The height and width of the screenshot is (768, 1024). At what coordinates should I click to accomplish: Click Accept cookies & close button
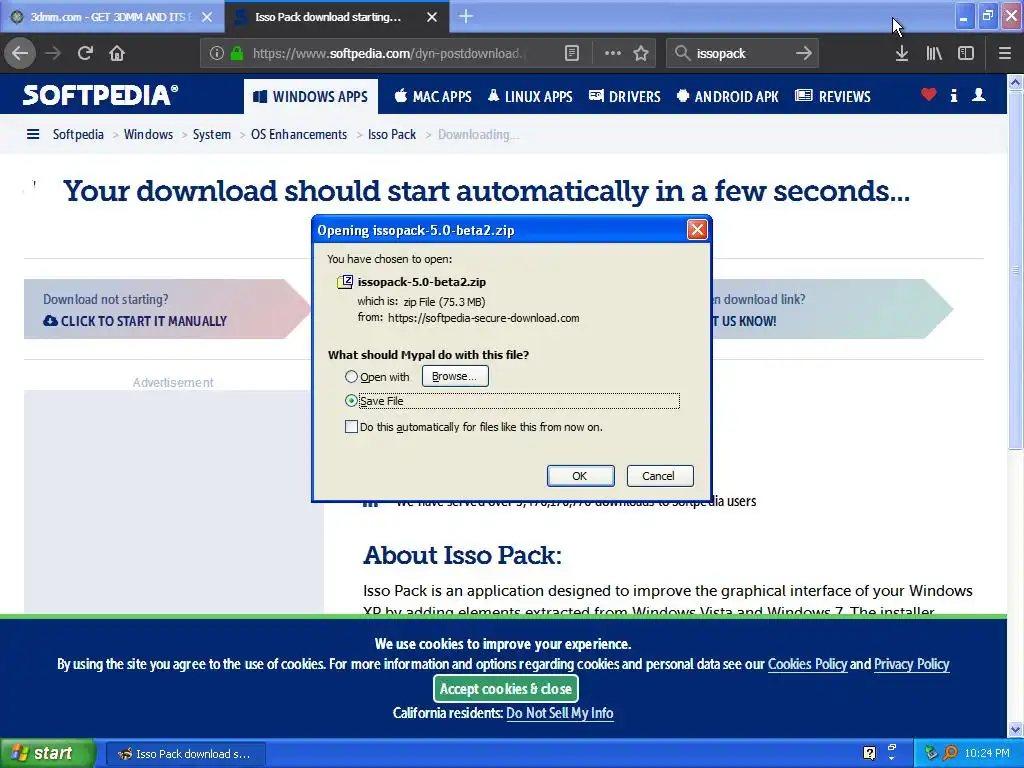[x=505, y=688]
